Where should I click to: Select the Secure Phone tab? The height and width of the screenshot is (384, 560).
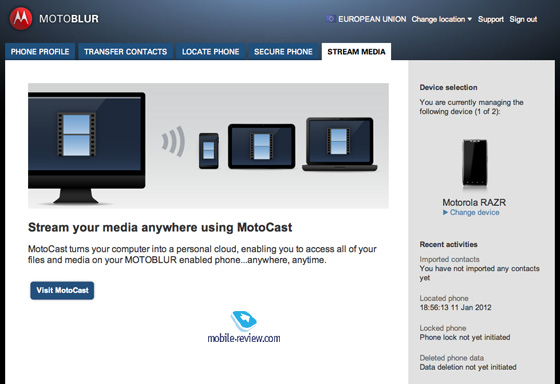tap(283, 52)
